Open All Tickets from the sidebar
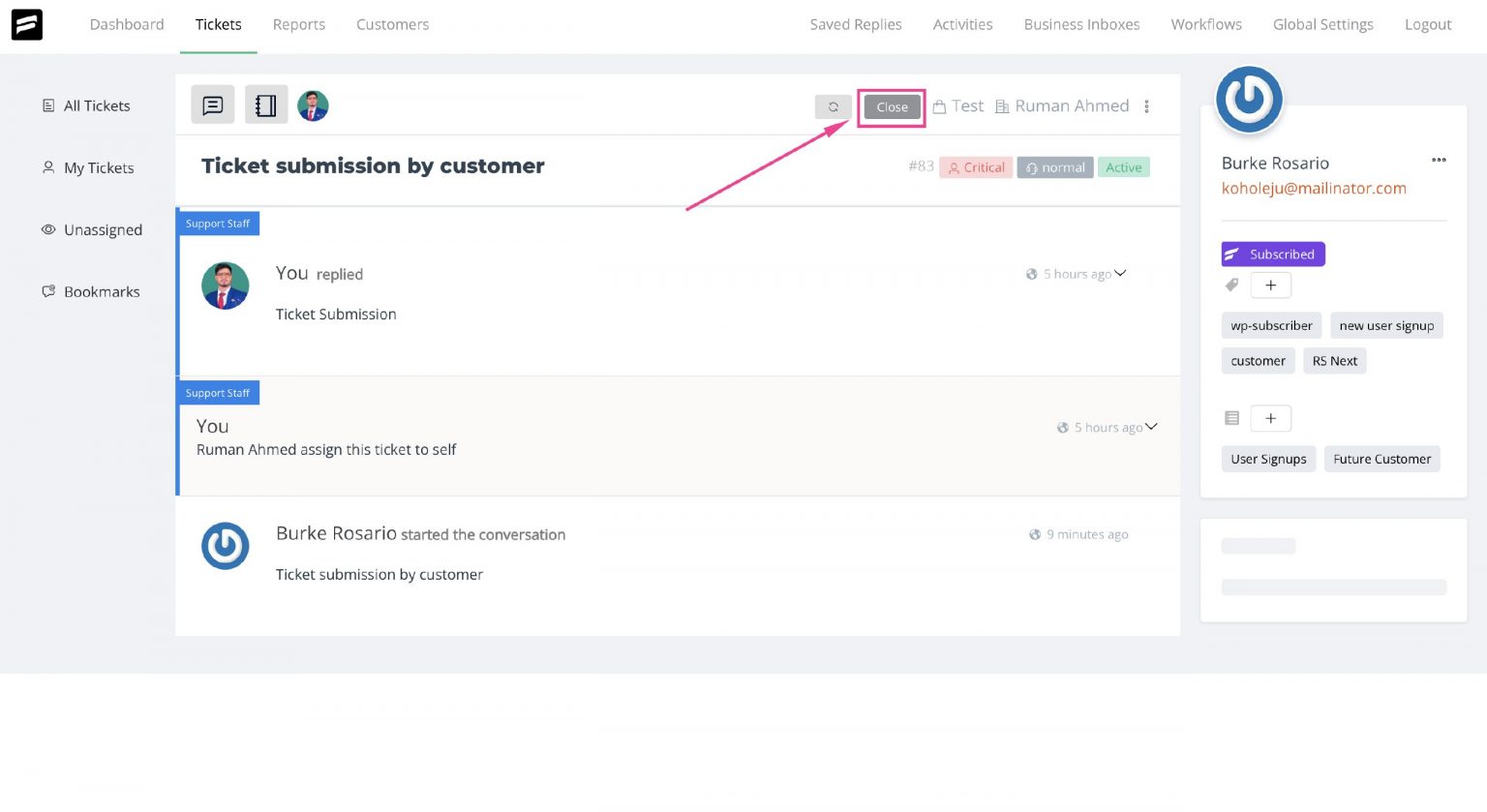This screenshot has width=1487, height=812. coord(97,105)
